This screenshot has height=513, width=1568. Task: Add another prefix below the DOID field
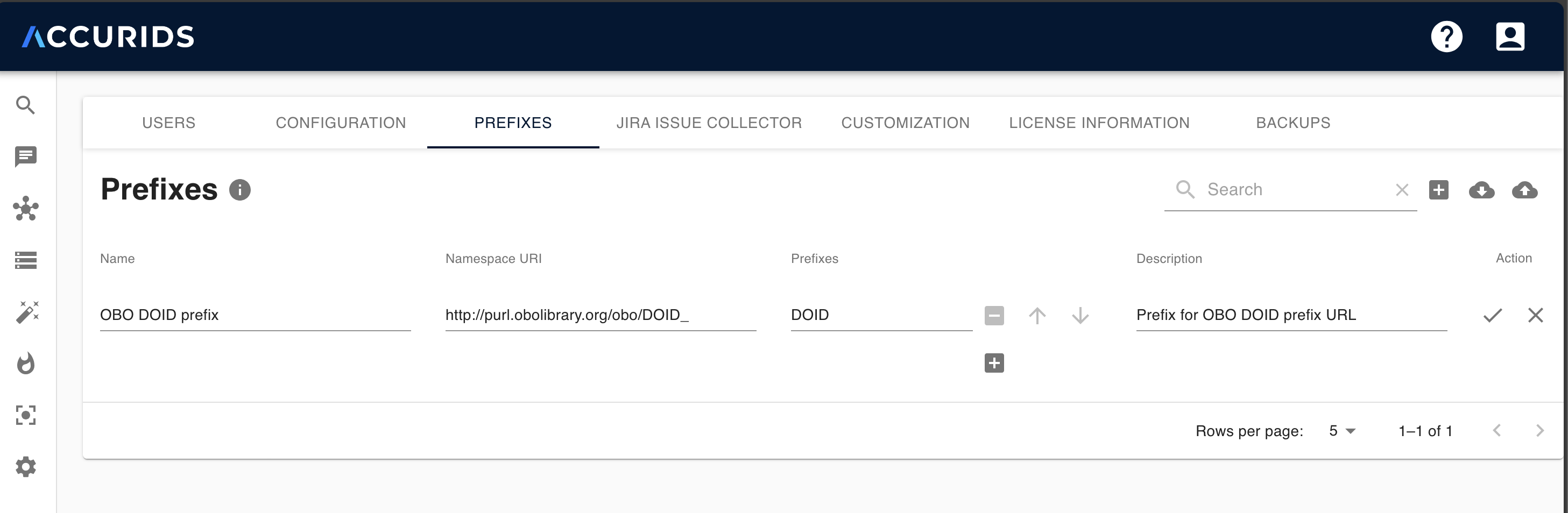coord(994,364)
